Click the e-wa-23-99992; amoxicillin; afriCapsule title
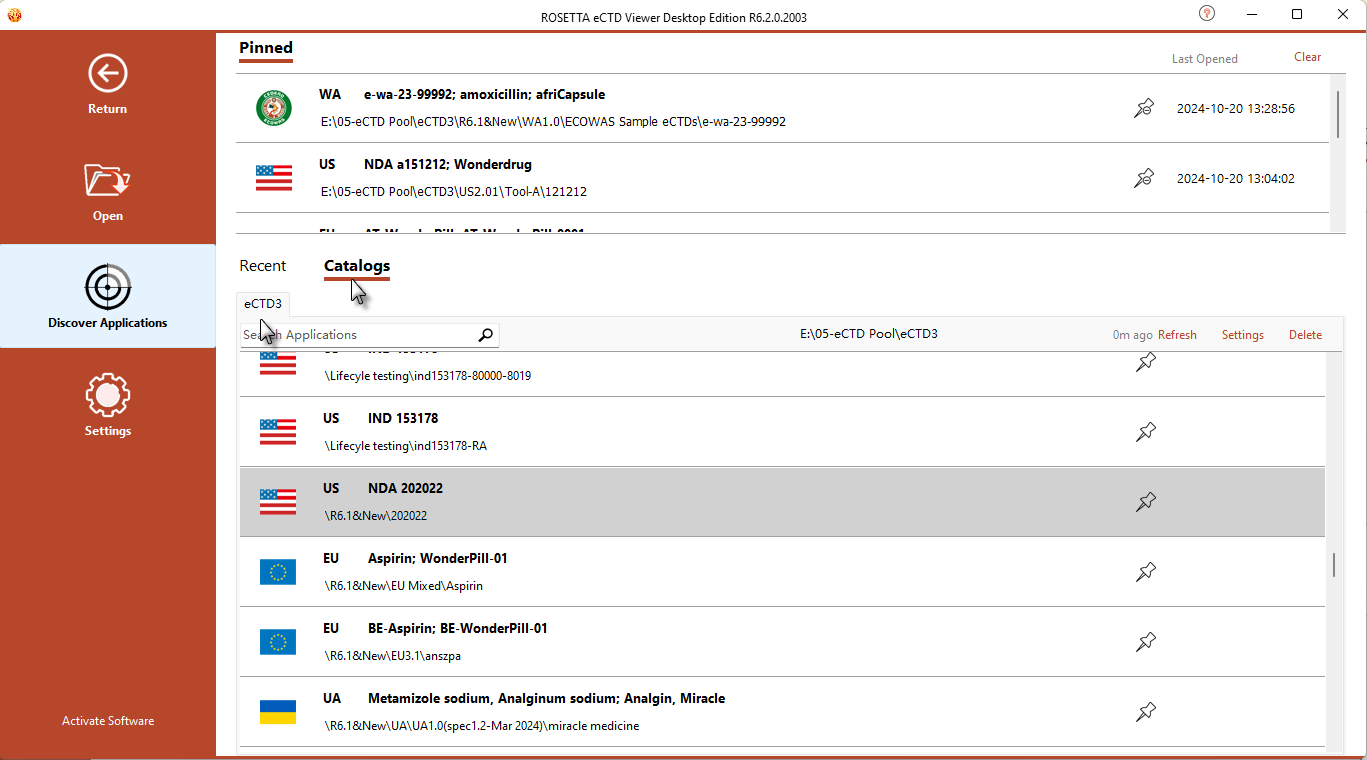The width and height of the screenshot is (1367, 760). [484, 95]
